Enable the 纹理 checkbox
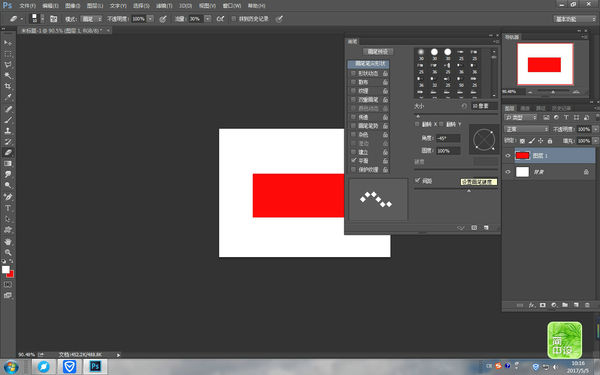The height and width of the screenshot is (375, 600). (x=354, y=91)
